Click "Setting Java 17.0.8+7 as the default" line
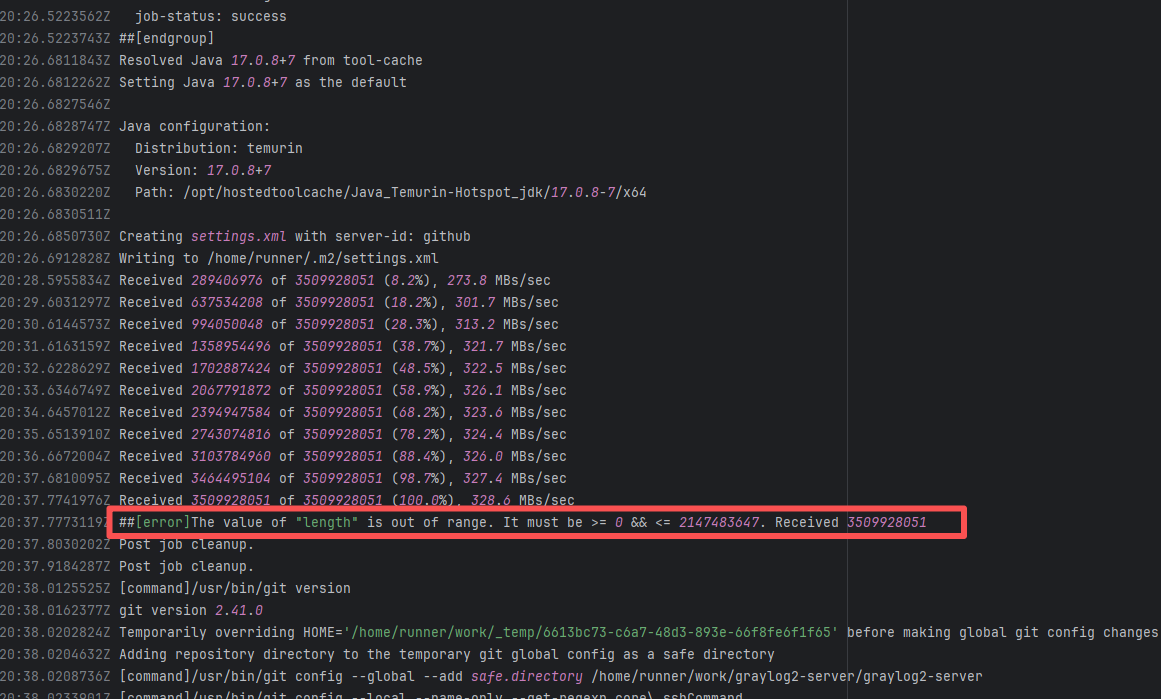This screenshot has height=699, width=1161. click(262, 82)
